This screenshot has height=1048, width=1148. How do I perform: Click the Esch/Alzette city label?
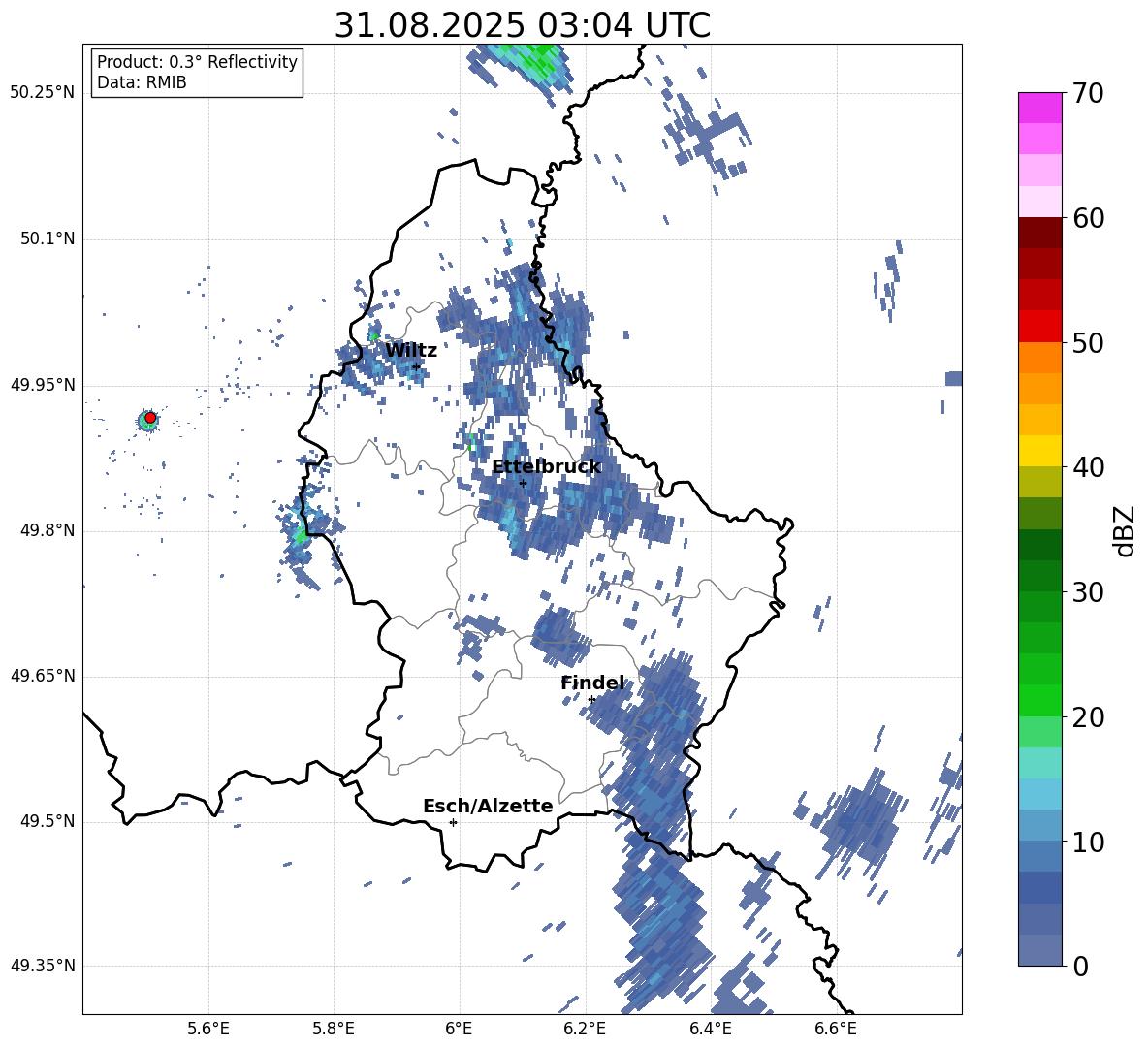coord(488,806)
